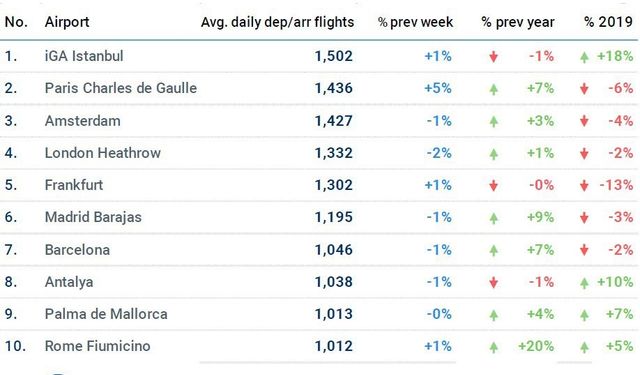Image resolution: width=640 pixels, height=375 pixels.
Task: Click red down arrow next to Paris -6%
Action: point(584,89)
